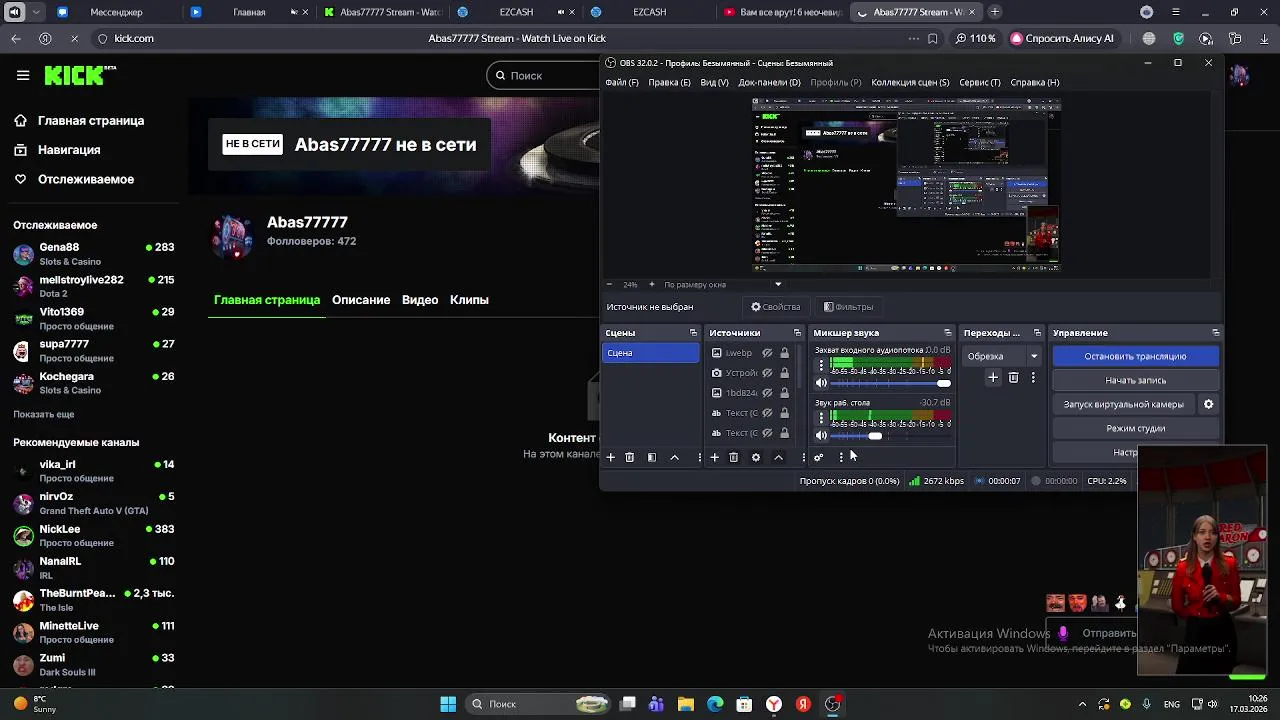Adjust Захват входного аудиопотока volume slider
The width and height of the screenshot is (1280, 720).
[x=890, y=383]
